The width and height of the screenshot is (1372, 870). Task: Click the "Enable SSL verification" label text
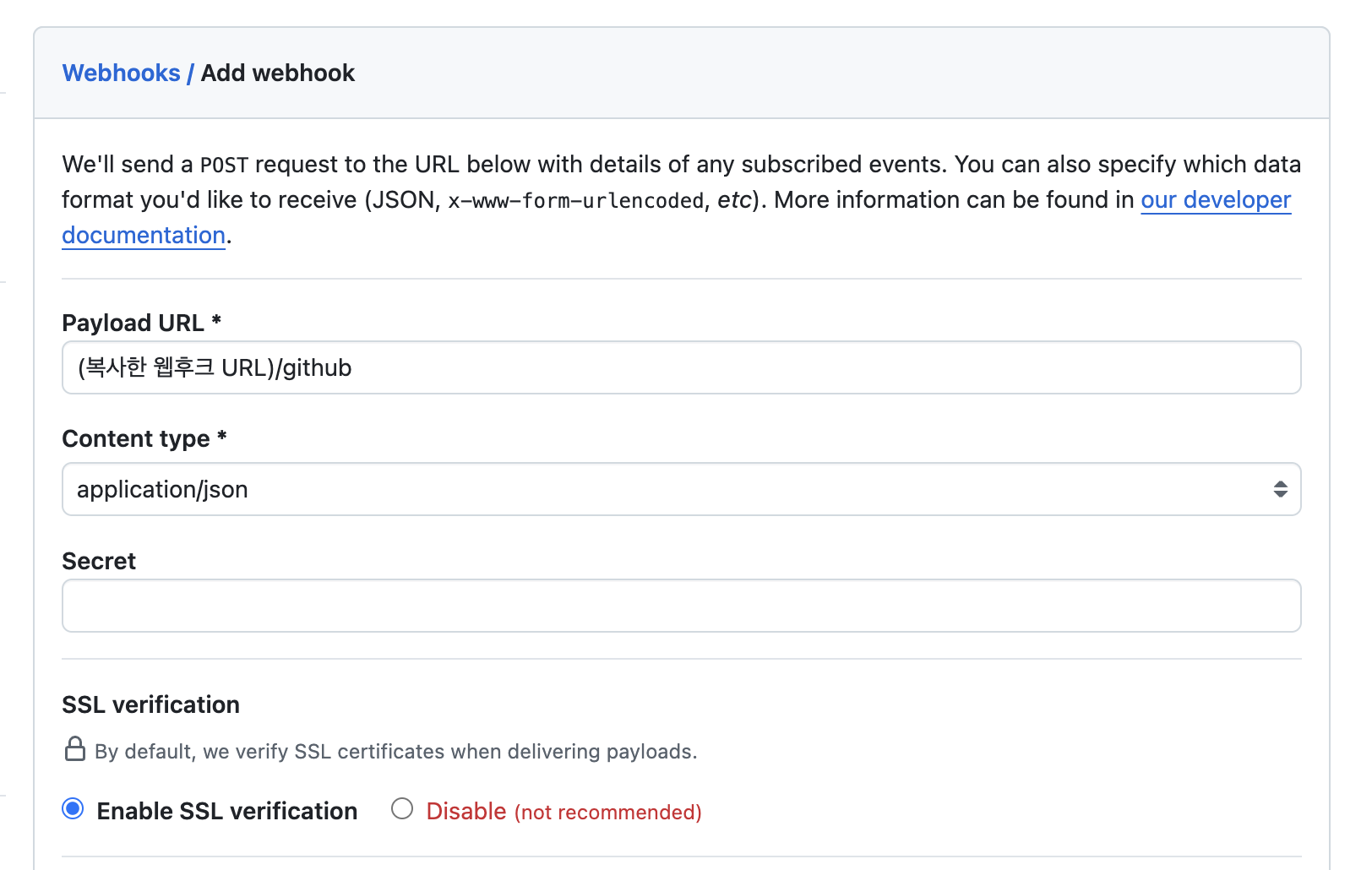[x=226, y=812]
